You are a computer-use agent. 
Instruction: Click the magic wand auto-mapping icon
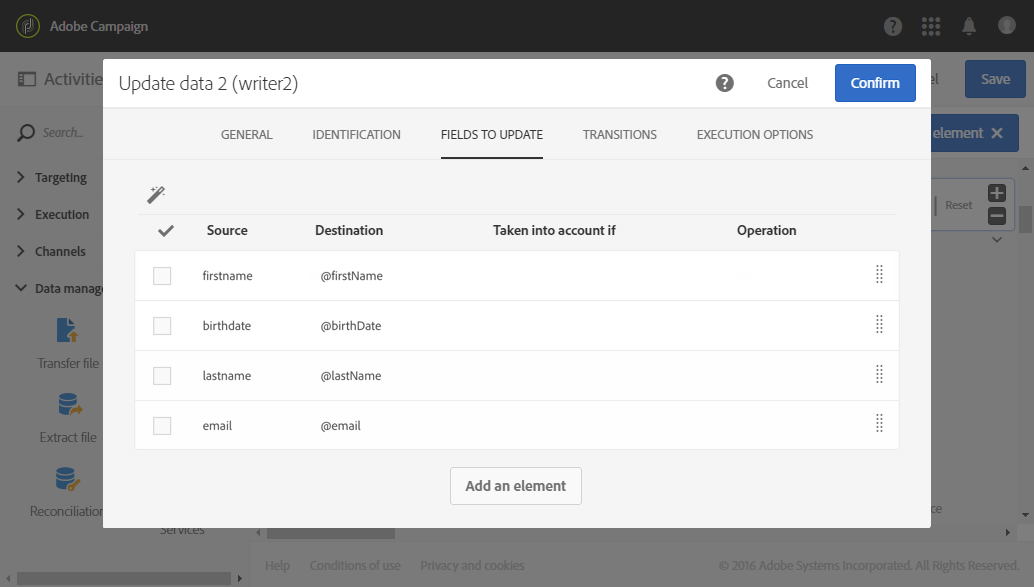156,194
